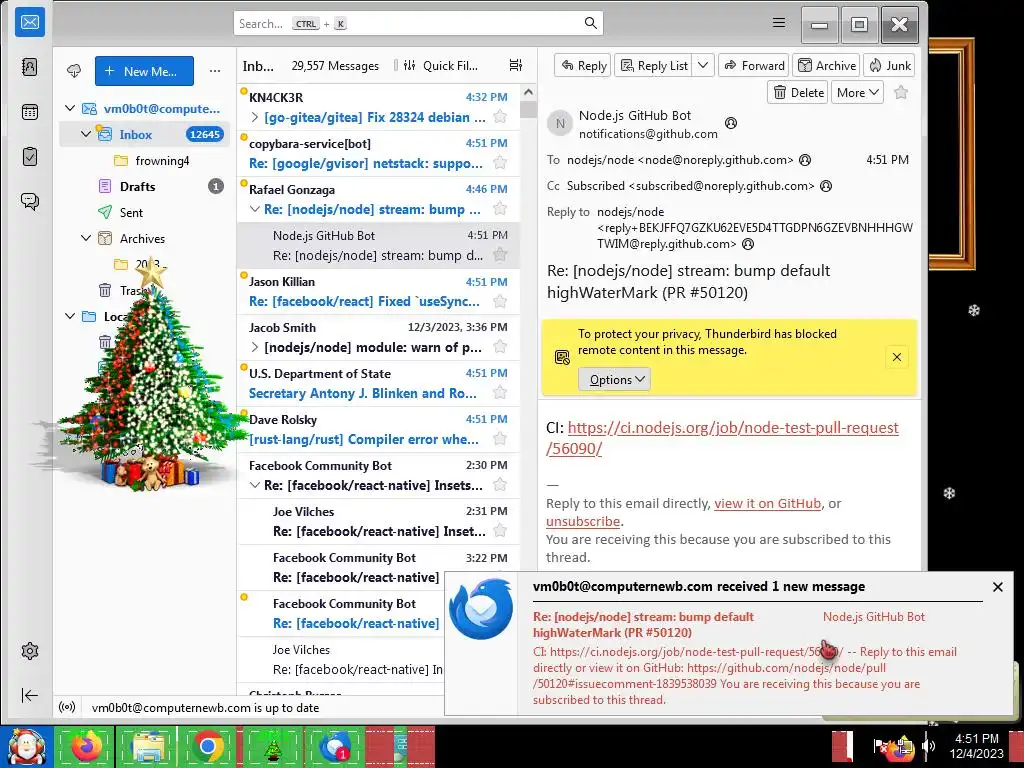Open File Explorer from the taskbar
Image resolution: width=1024 pixels, height=768 pixels.
148,746
